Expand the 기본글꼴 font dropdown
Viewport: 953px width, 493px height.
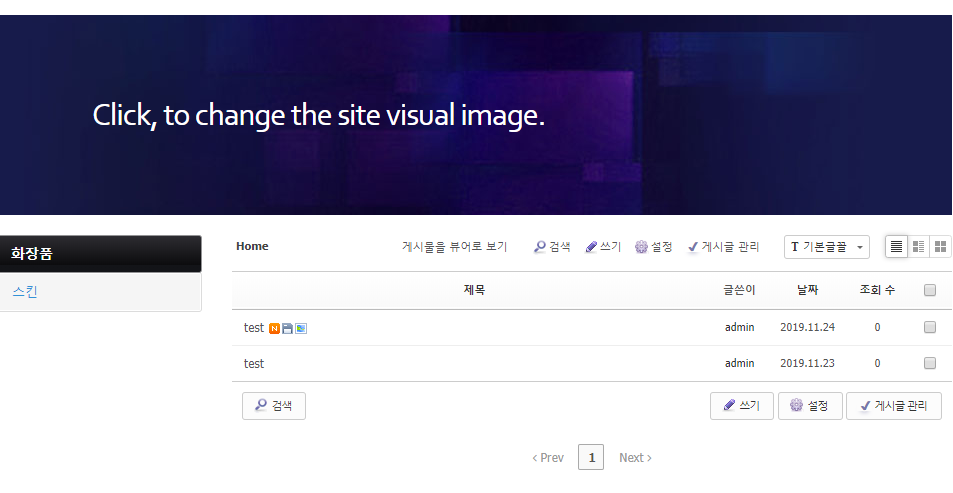(x=827, y=247)
